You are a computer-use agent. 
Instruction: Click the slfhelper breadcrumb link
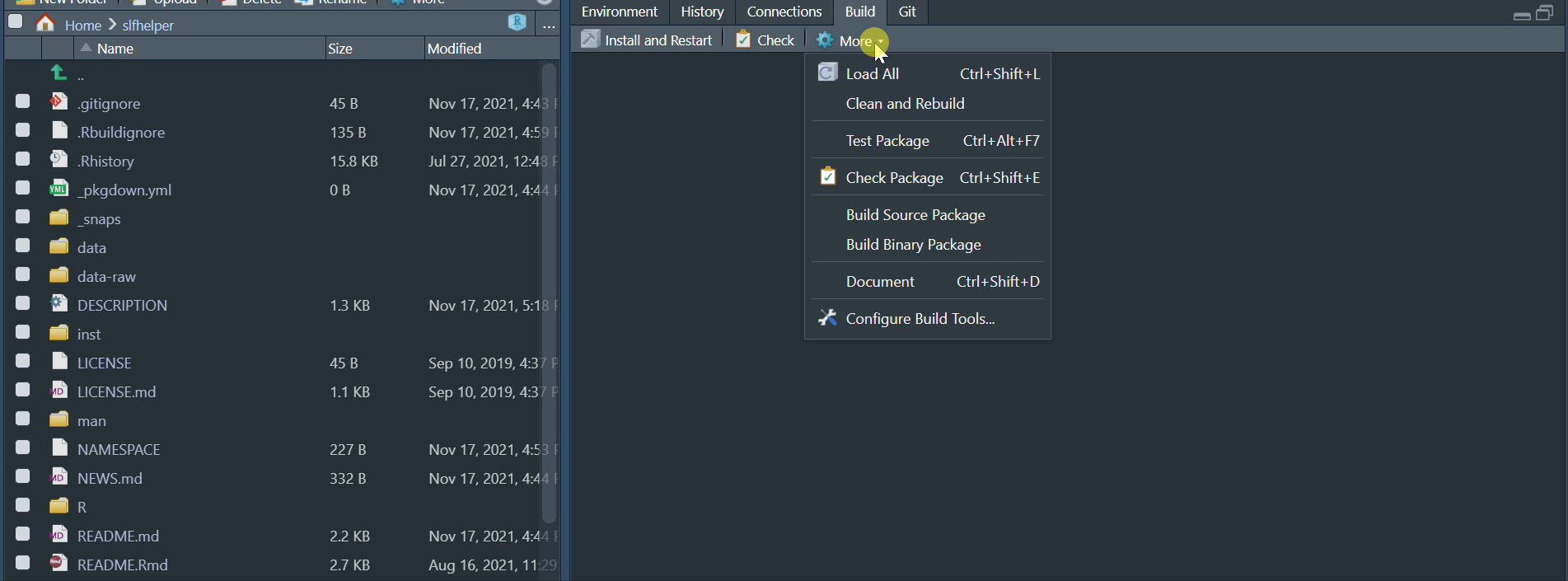147,25
